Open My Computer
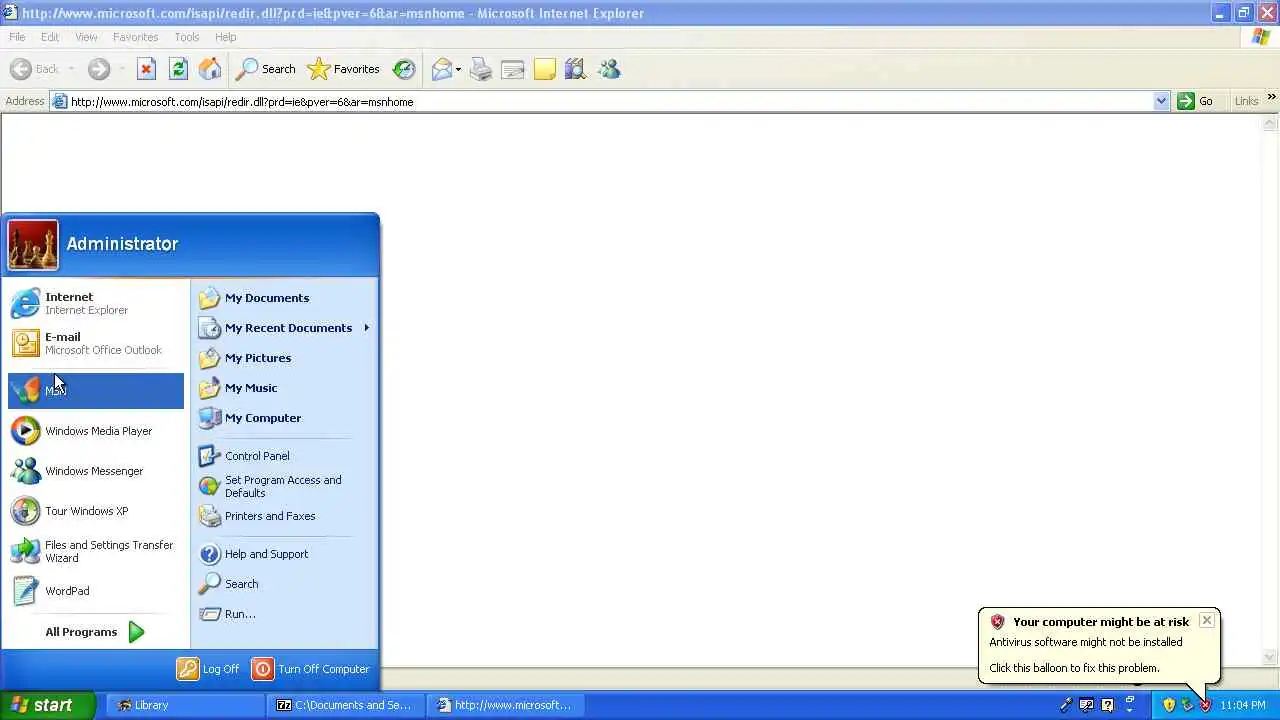The width and height of the screenshot is (1280, 720). tap(284, 418)
